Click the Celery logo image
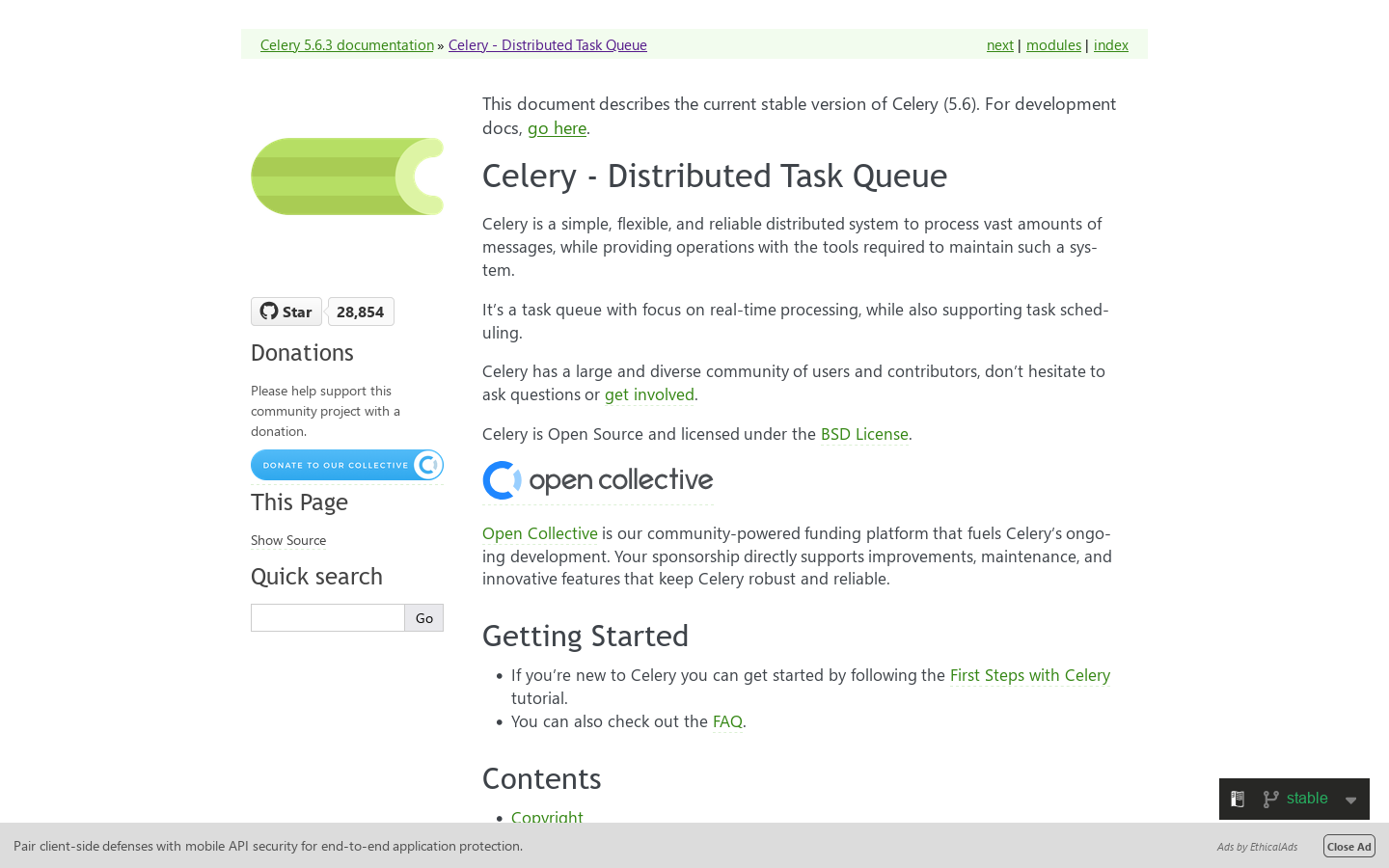Viewport: 1389px width, 868px height. click(347, 176)
